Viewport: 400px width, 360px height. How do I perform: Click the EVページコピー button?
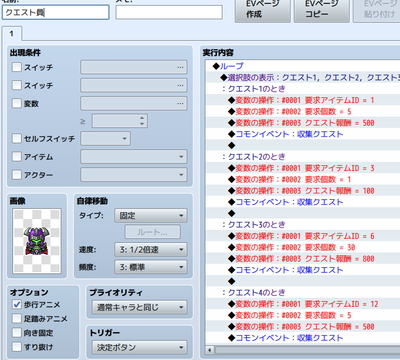click(321, 10)
